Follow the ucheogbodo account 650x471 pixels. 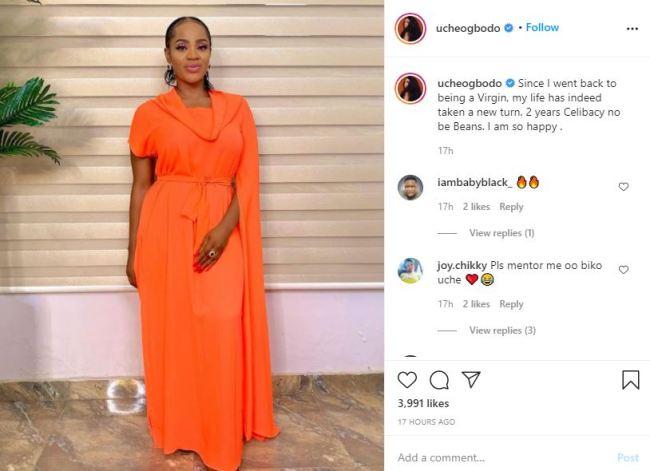[542, 27]
